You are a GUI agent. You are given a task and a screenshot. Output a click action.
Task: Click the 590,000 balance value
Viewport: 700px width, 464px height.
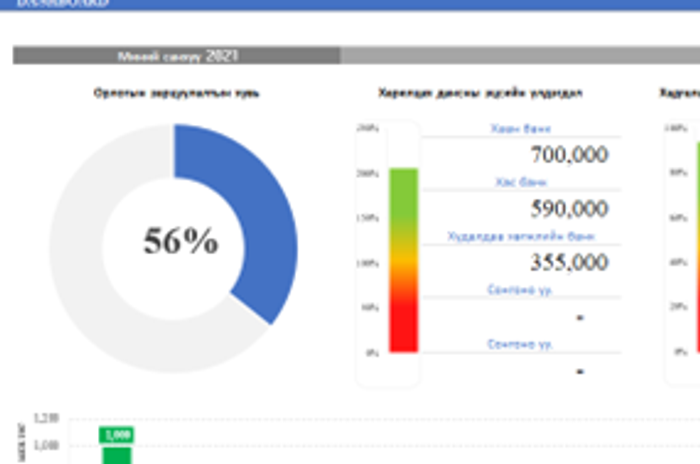point(568,208)
